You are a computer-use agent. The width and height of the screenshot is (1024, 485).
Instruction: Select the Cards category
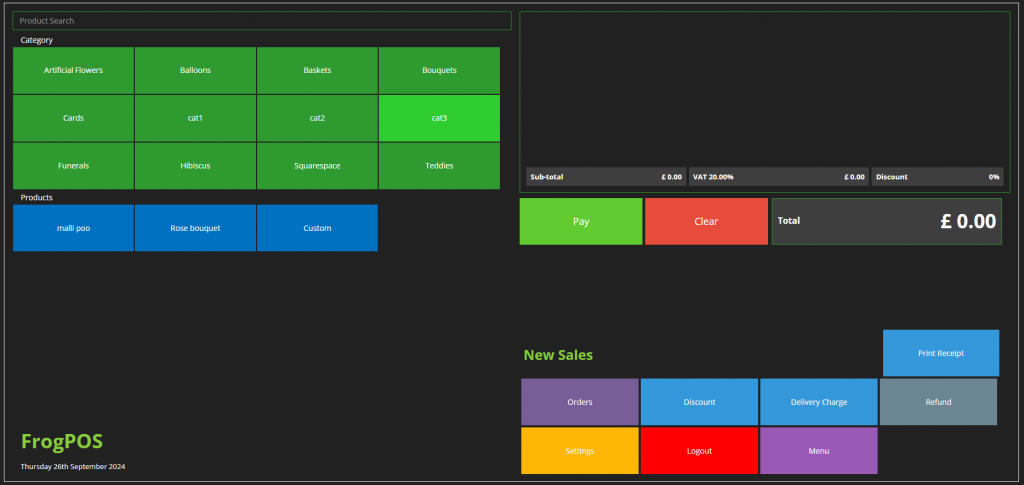73,118
